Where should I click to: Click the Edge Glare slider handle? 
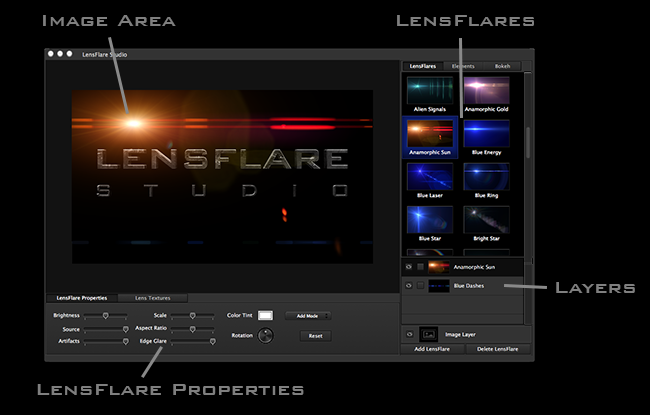pyautogui.click(x=213, y=342)
